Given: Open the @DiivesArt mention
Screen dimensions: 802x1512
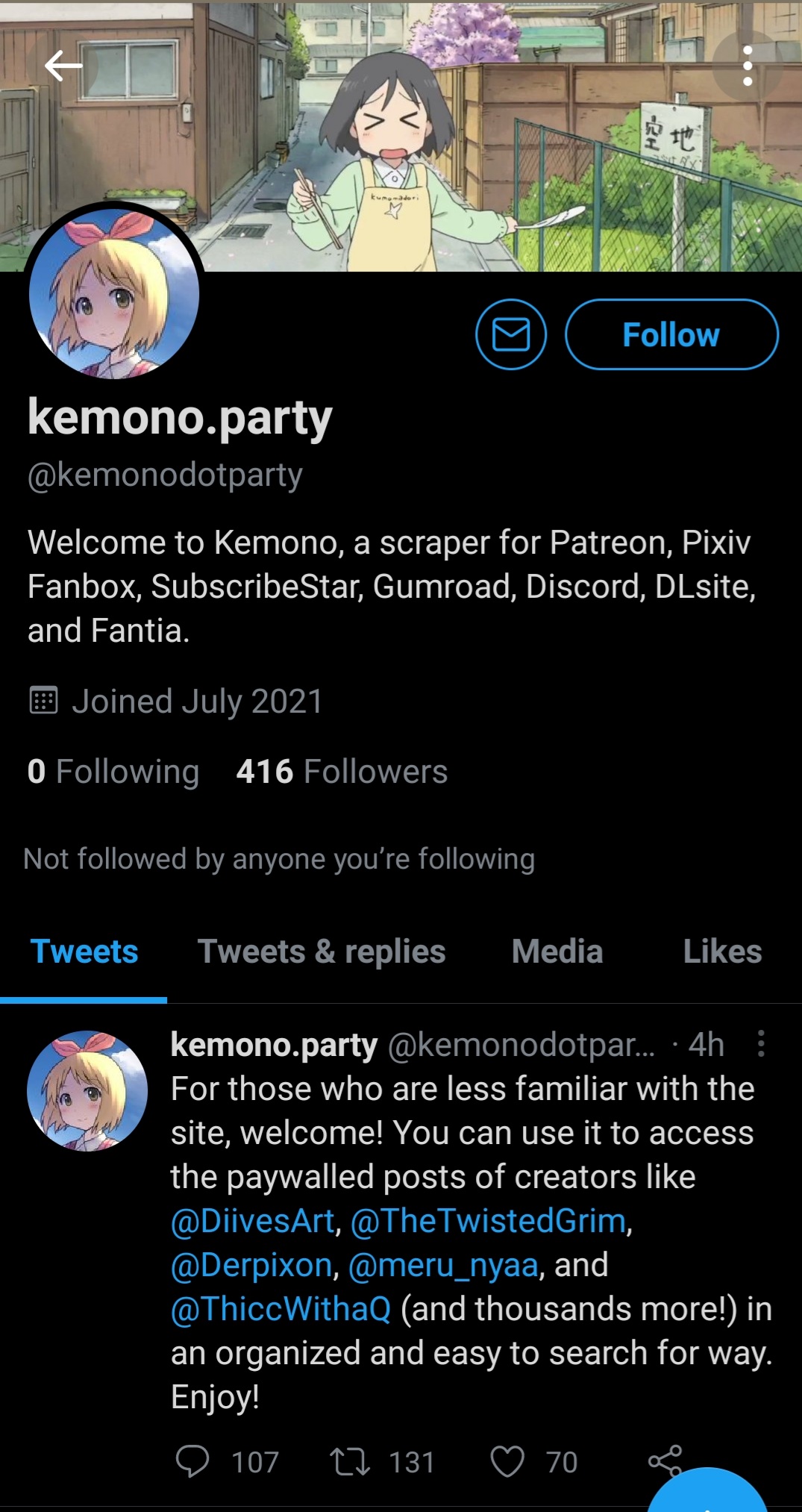Looking at the screenshot, I should 252,1221.
